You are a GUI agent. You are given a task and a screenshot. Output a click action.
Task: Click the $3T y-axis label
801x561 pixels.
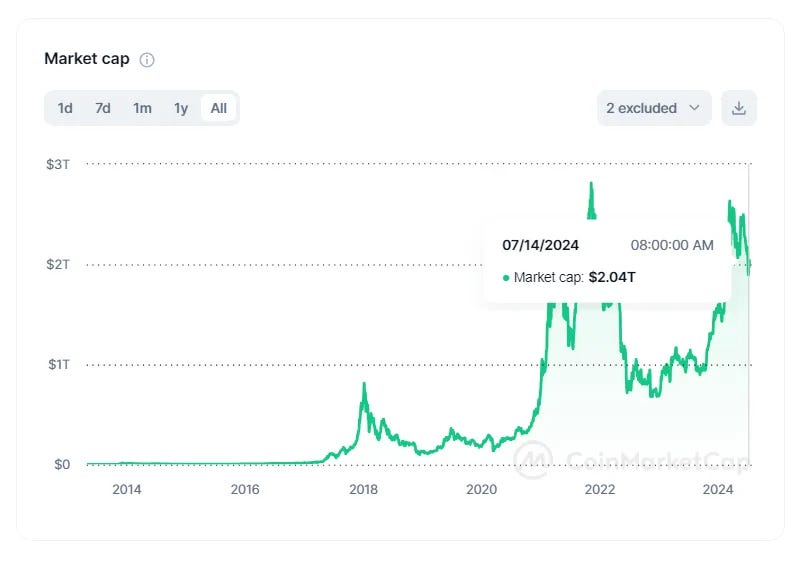(58, 163)
